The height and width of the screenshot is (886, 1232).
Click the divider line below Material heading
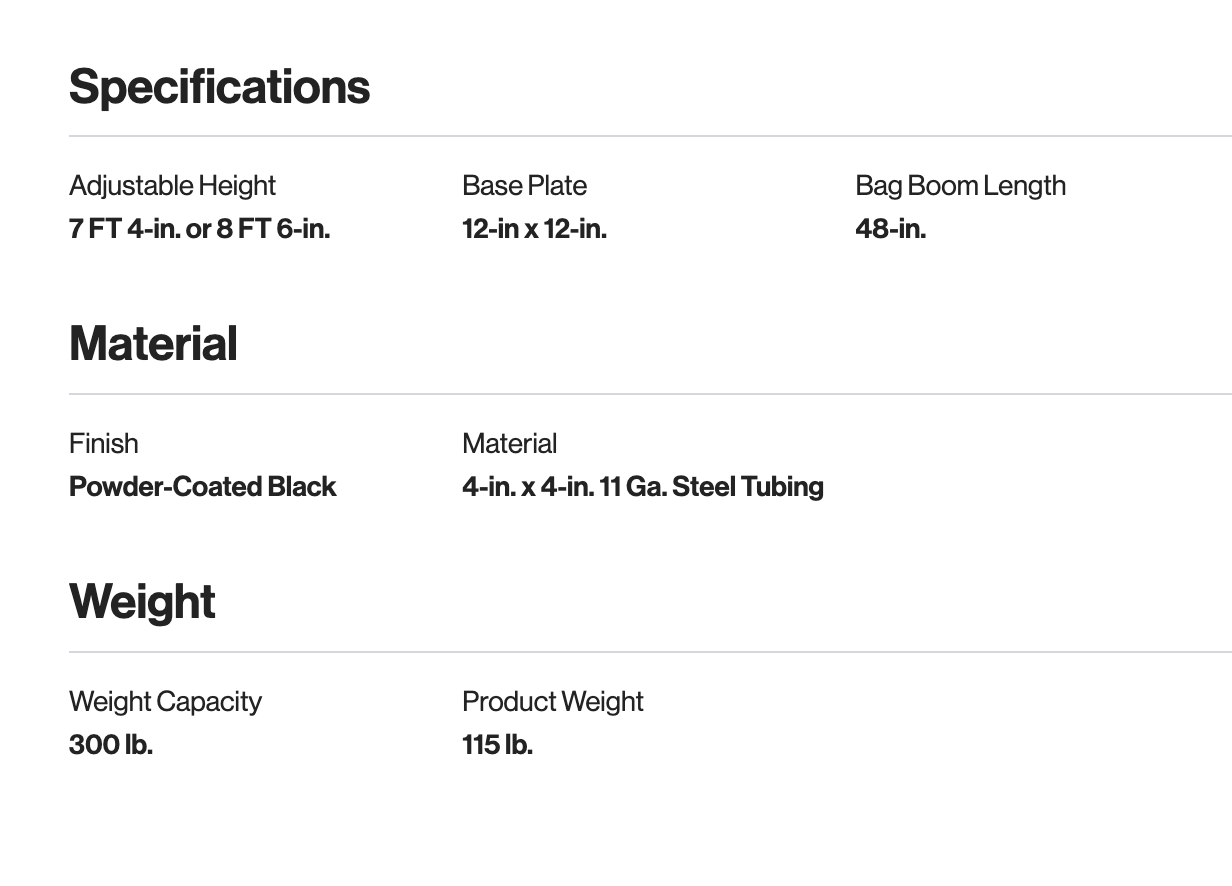pyautogui.click(x=650, y=394)
